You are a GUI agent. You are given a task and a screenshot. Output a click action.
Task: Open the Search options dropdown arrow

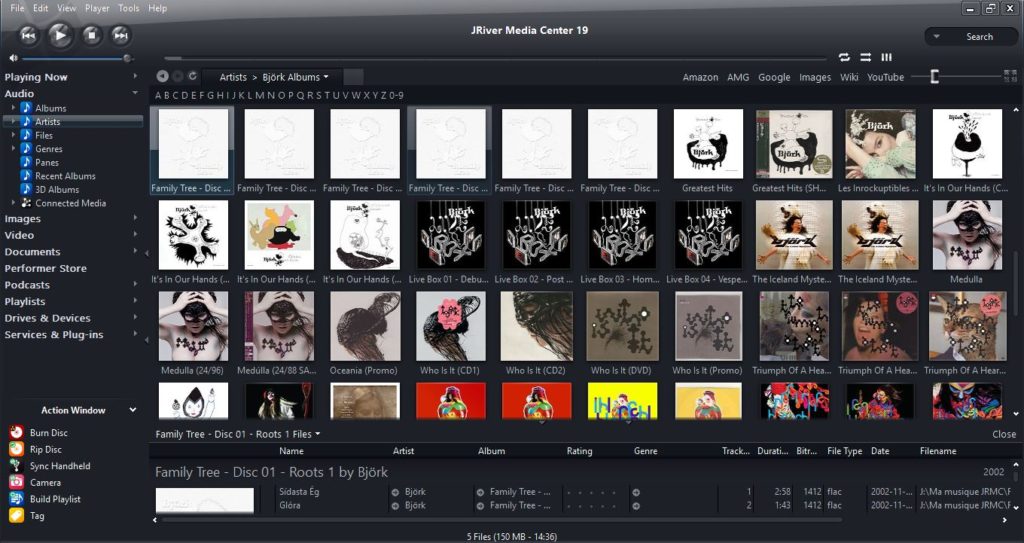click(936, 37)
